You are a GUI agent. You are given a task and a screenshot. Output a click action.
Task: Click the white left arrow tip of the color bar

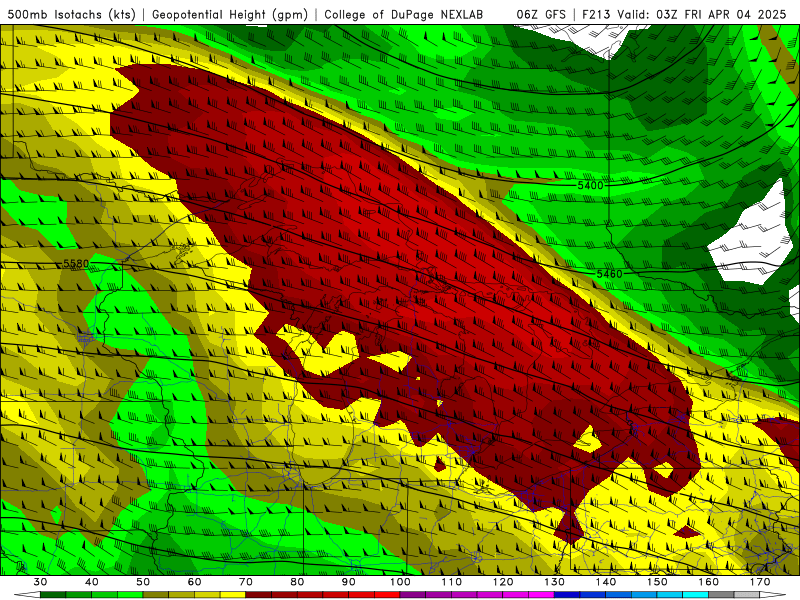click(x=27, y=595)
